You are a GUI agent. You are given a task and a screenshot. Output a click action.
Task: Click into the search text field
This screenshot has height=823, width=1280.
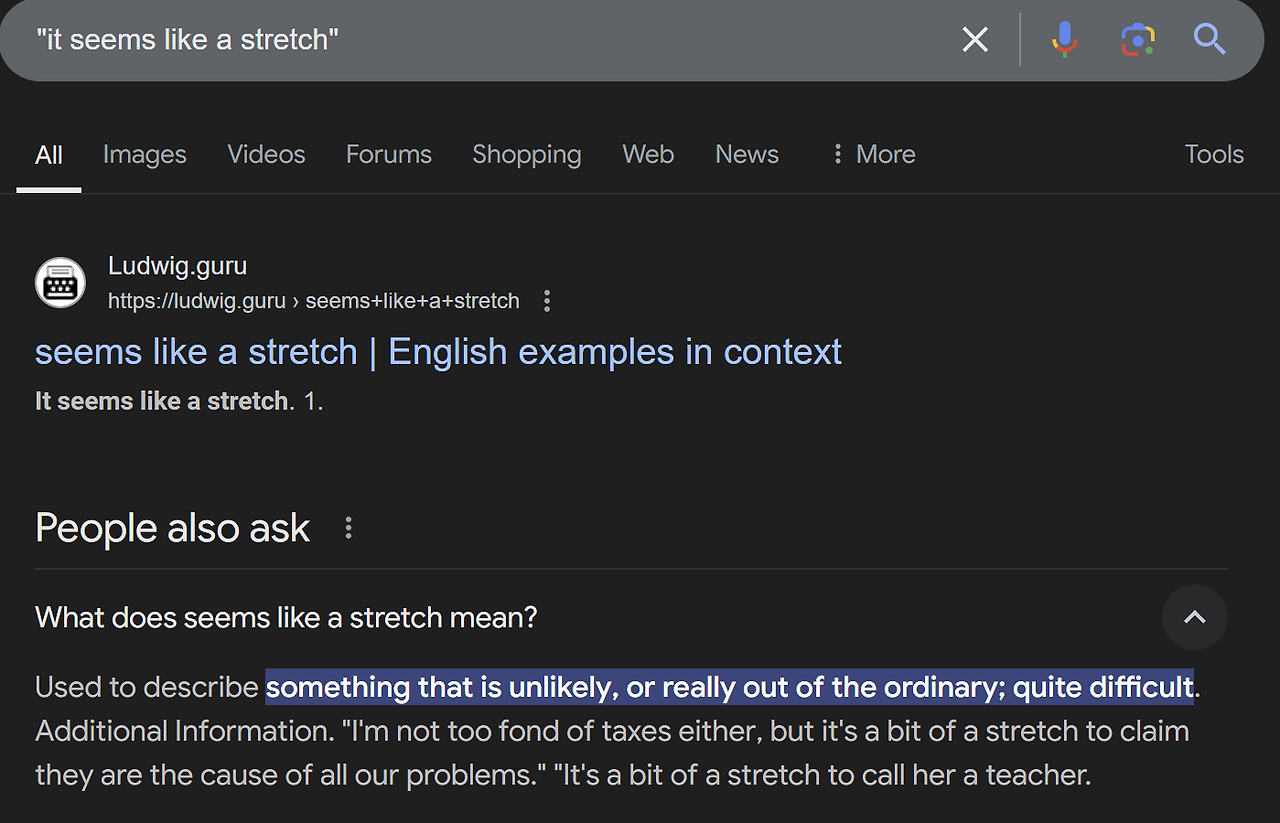click(500, 40)
